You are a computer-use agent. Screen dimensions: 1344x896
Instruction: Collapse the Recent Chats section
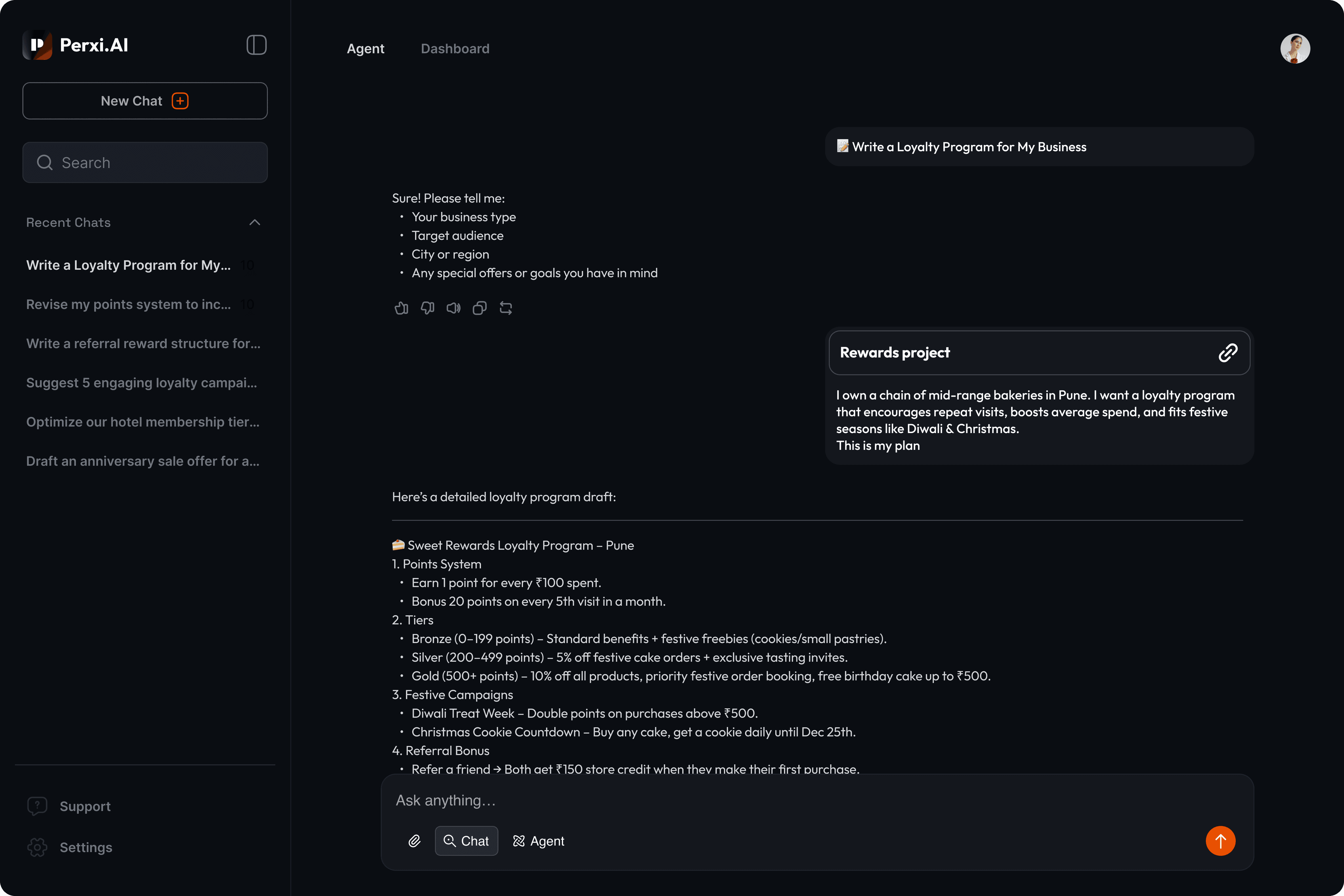pos(254,222)
